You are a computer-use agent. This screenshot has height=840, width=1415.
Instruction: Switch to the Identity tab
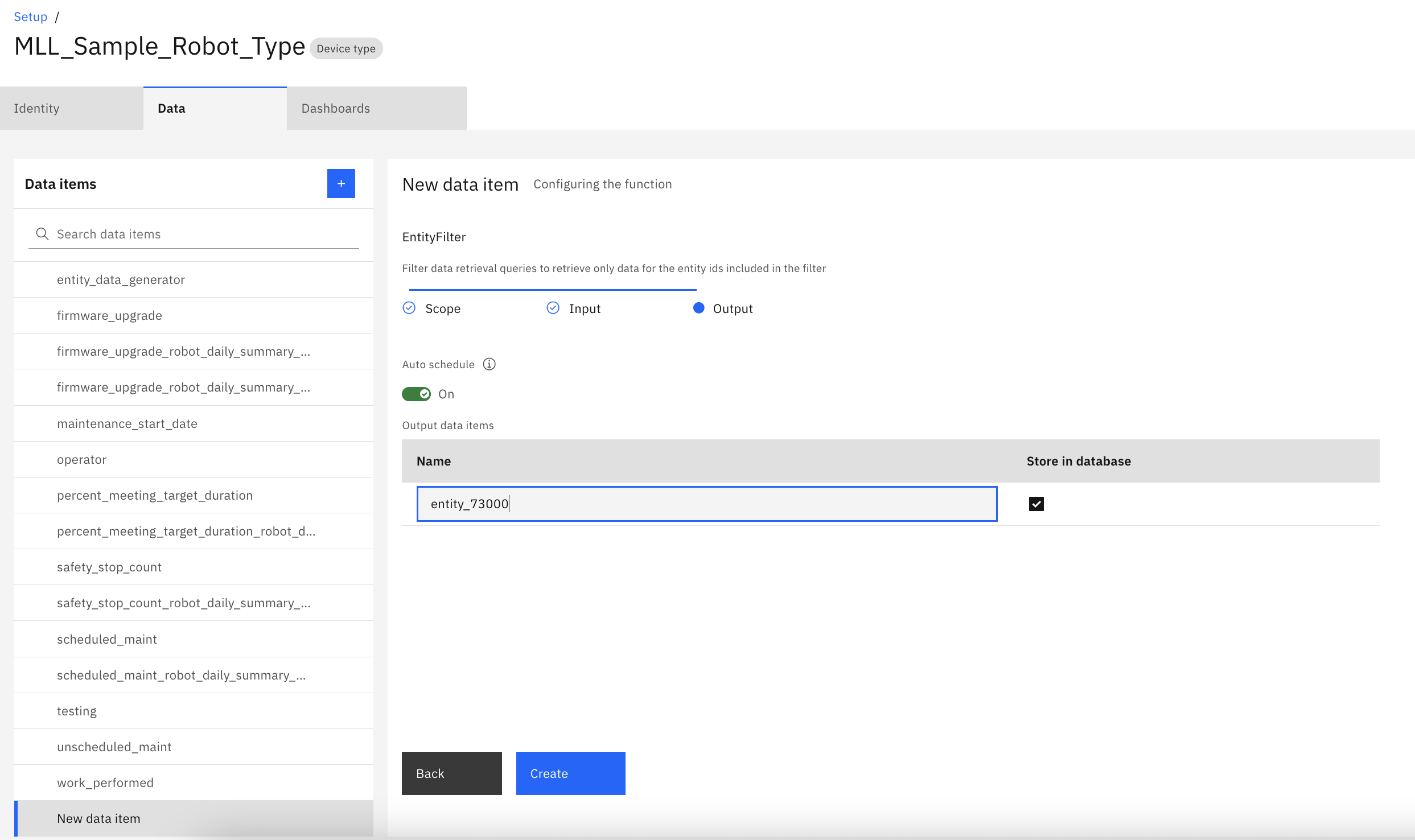[72, 108]
